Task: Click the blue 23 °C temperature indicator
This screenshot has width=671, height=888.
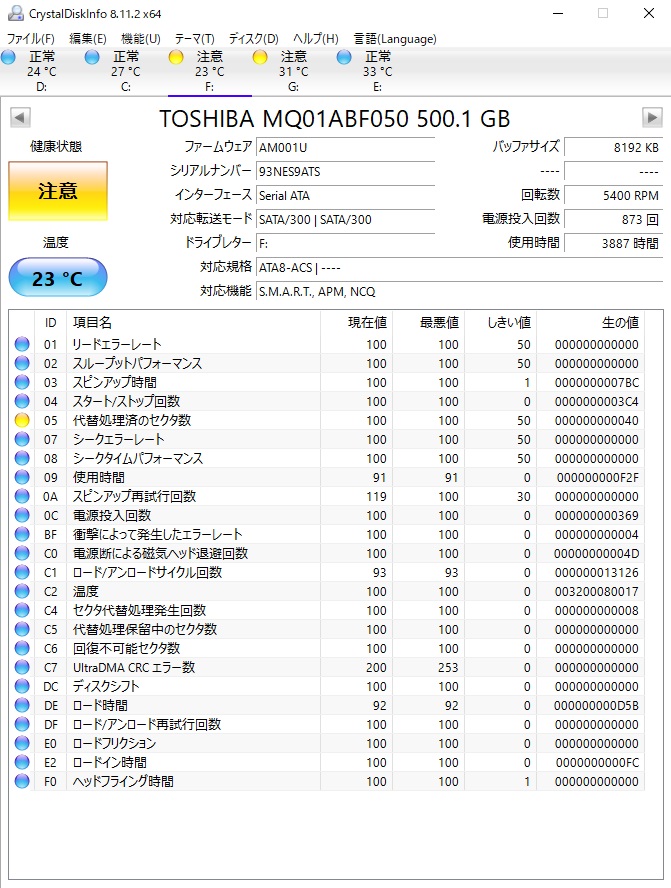Action: (57, 278)
